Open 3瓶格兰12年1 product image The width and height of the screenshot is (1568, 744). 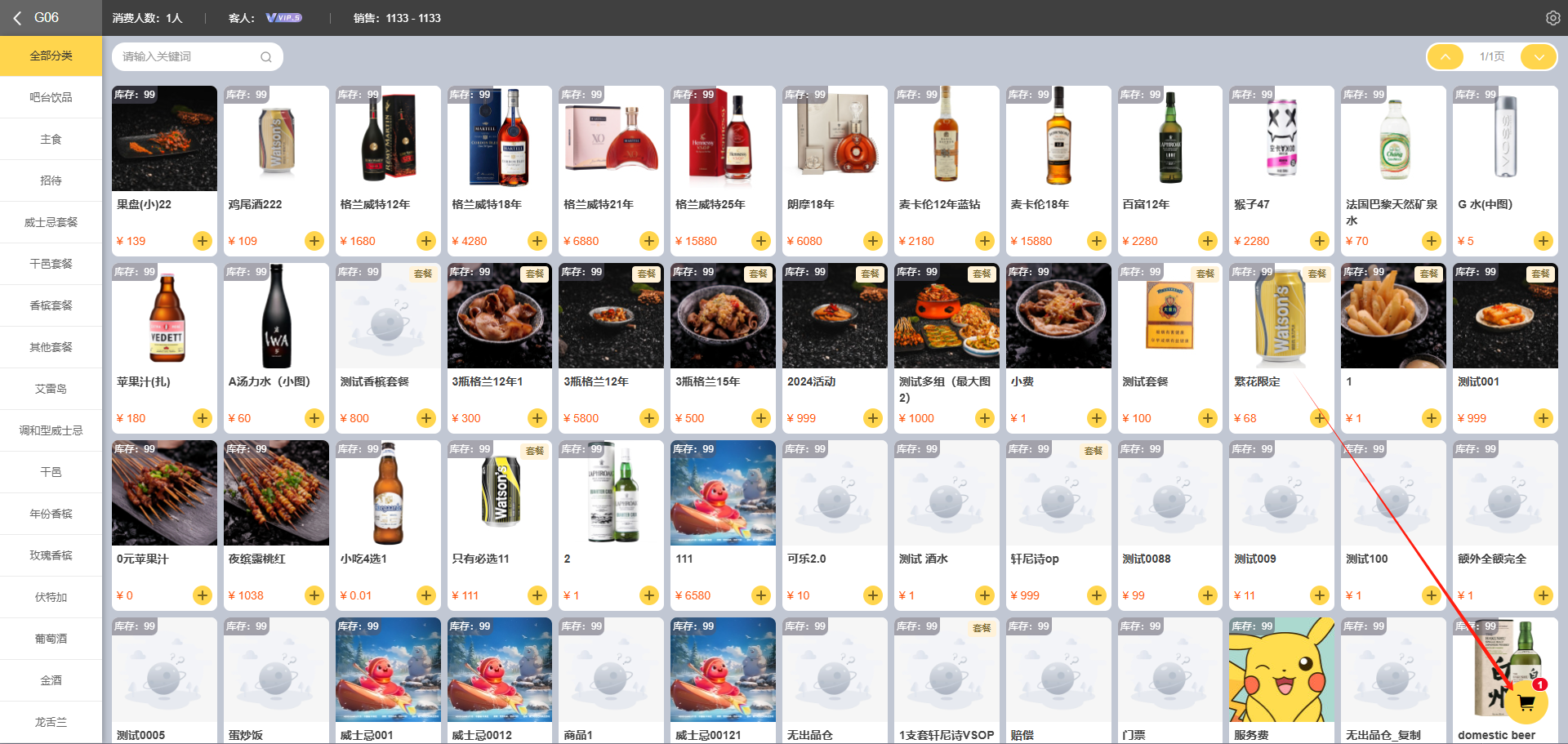point(499,315)
